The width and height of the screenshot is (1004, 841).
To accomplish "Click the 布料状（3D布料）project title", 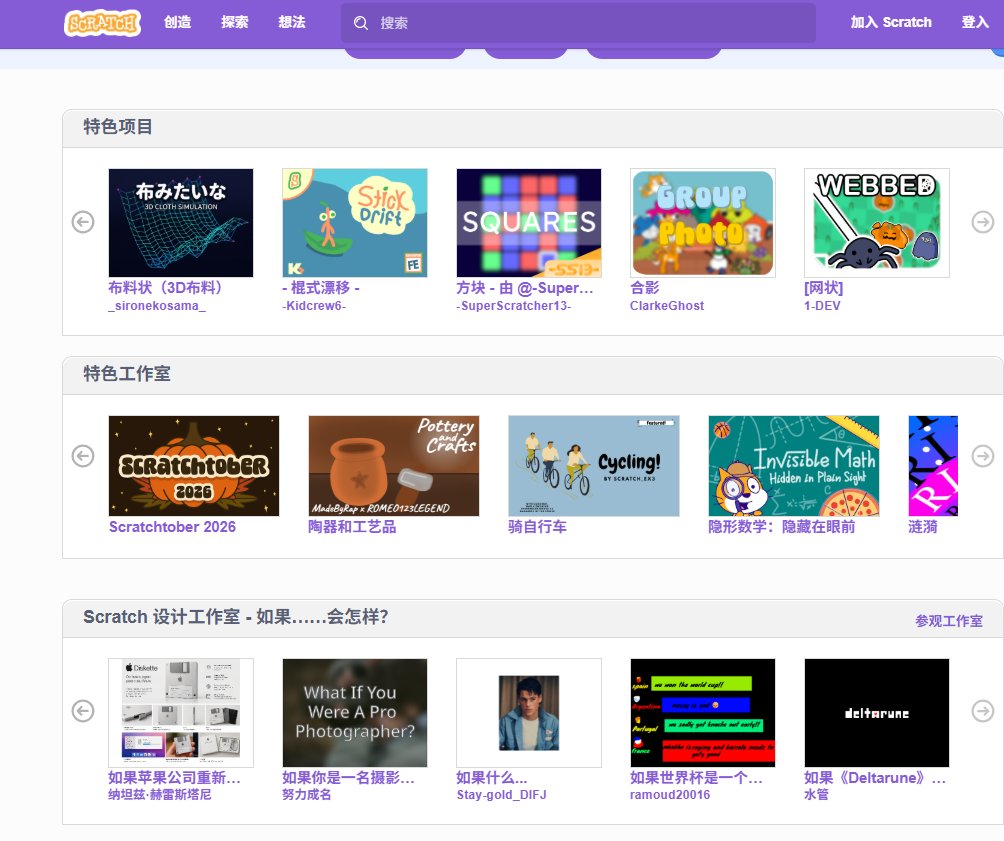I will point(166,288).
